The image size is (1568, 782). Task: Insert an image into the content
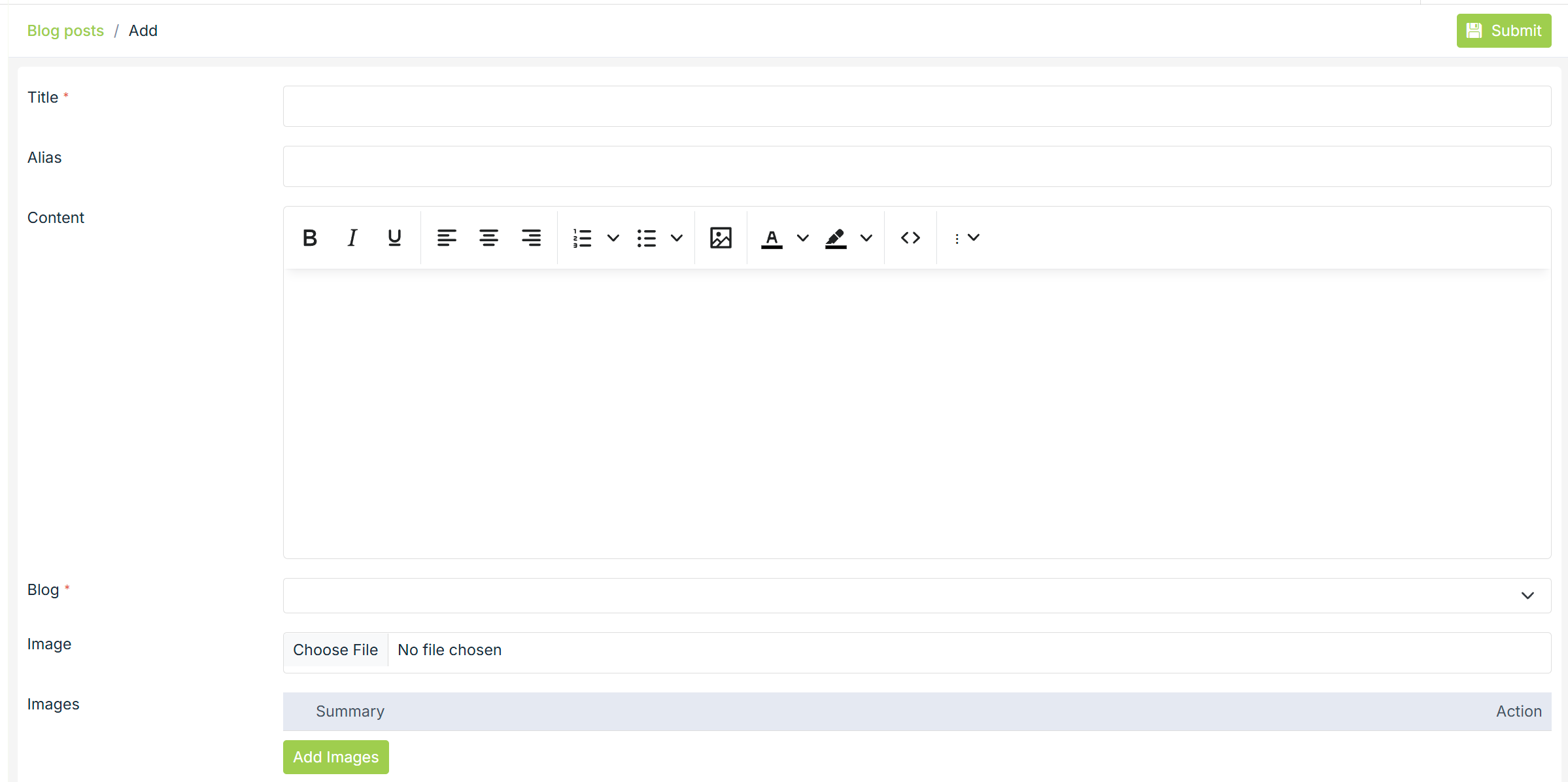pos(721,237)
